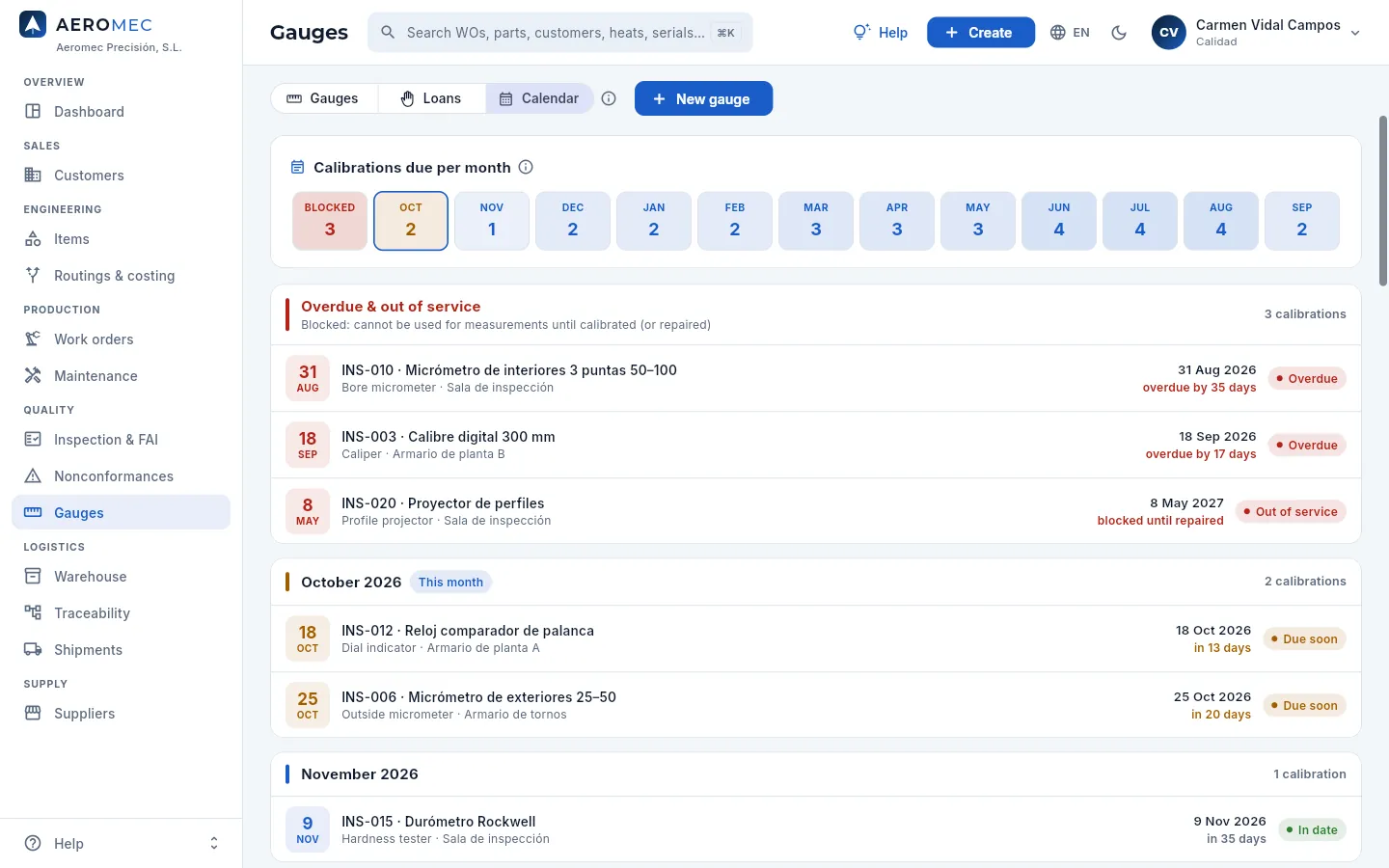The image size is (1389, 868).
Task: Open EN language selector
Action: coord(1070,33)
